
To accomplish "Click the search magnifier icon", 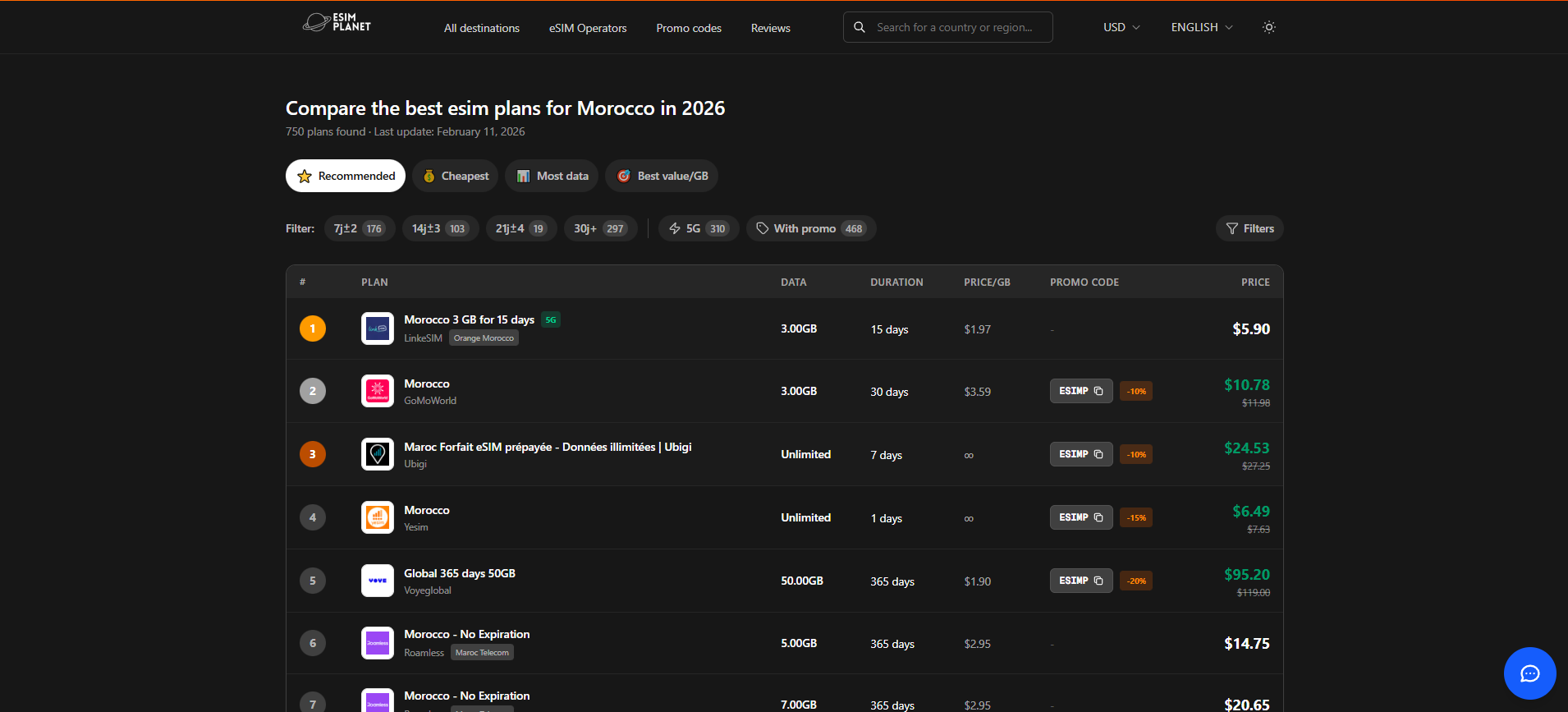I will coord(859,27).
